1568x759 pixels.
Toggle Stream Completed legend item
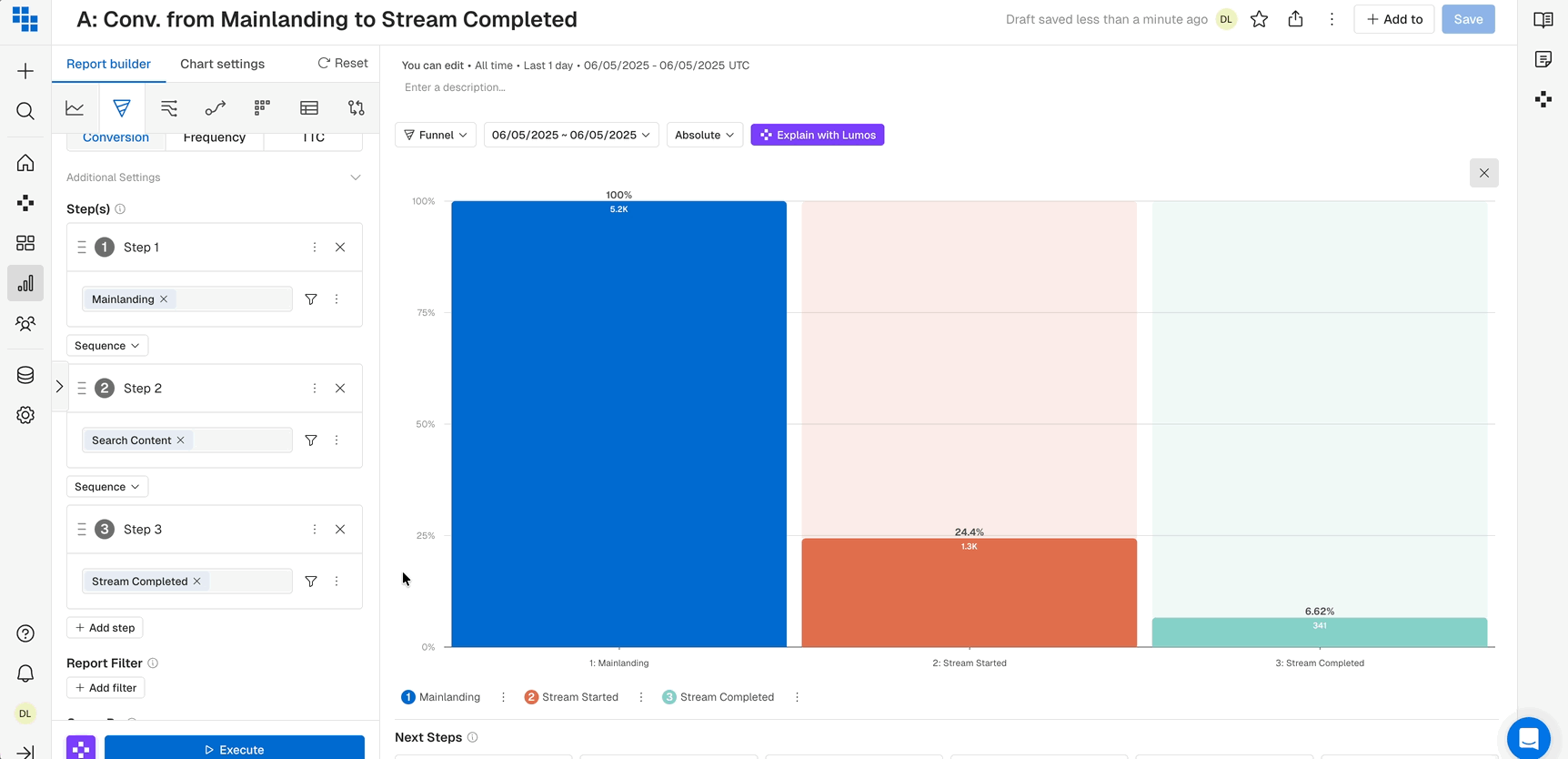click(719, 697)
